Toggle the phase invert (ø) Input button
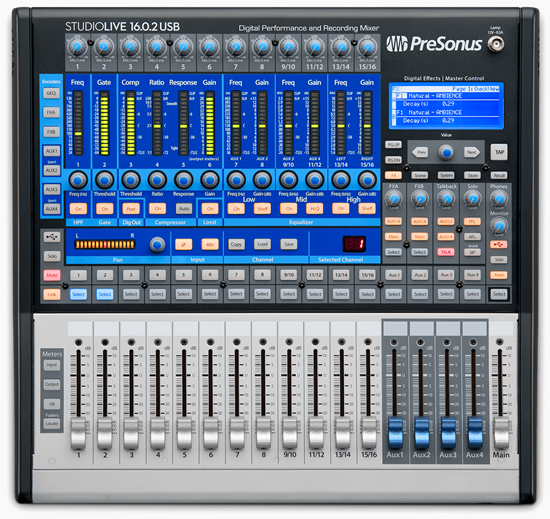550x519 pixels. click(183, 244)
